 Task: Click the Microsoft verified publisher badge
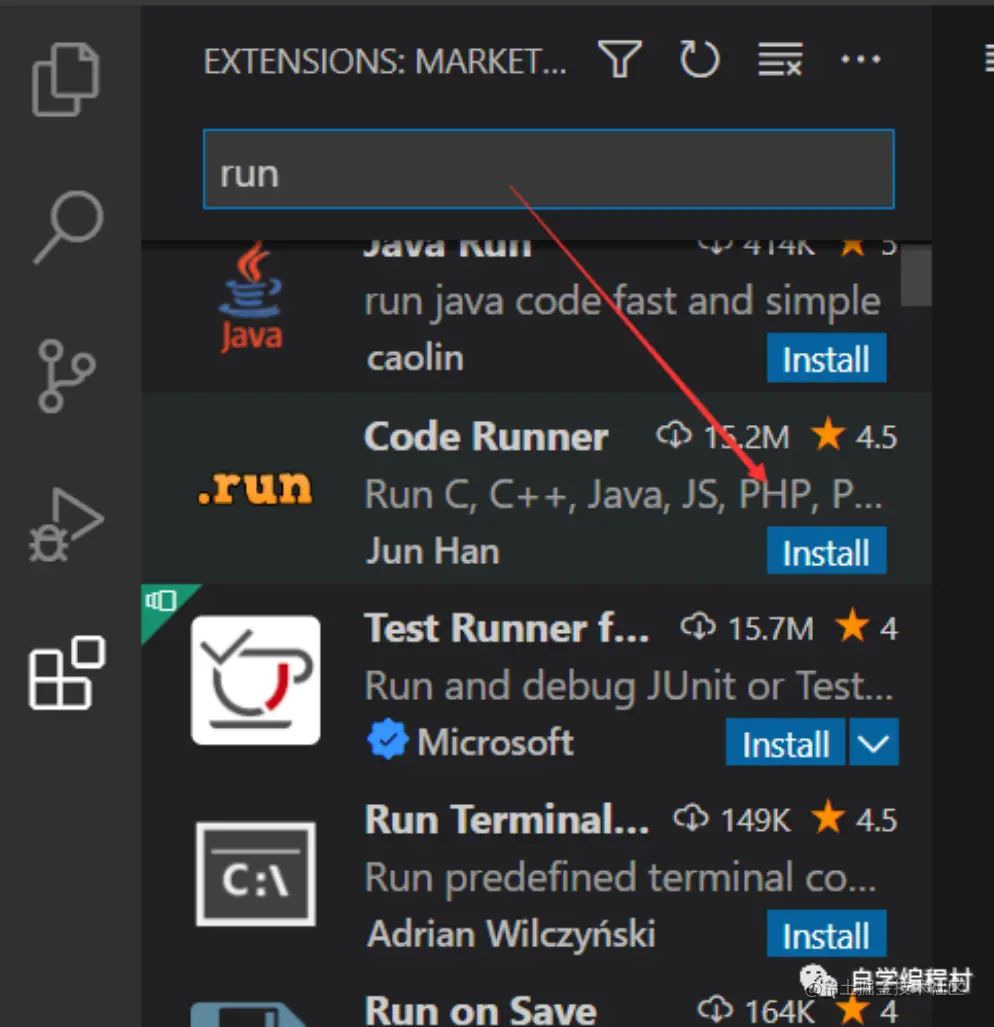[x=388, y=739]
